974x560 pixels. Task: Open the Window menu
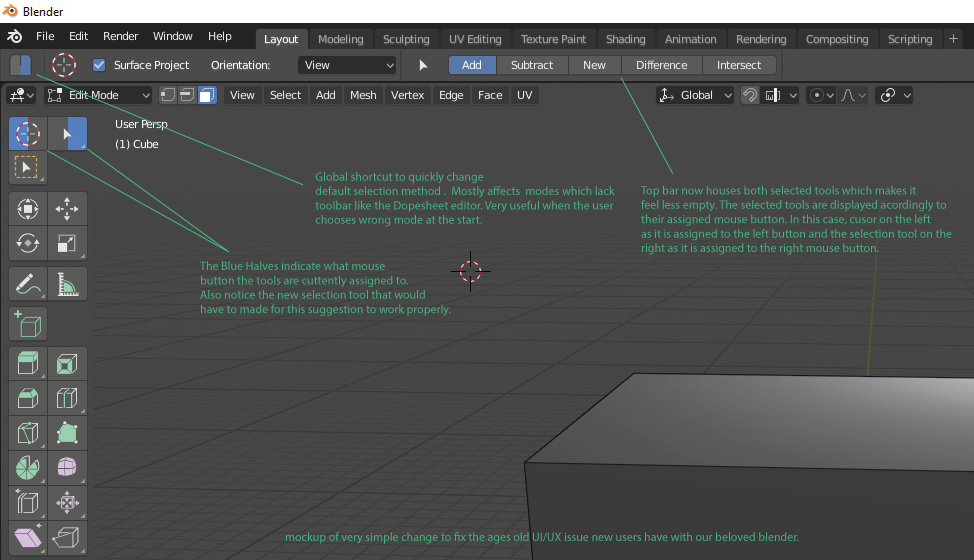[173, 36]
